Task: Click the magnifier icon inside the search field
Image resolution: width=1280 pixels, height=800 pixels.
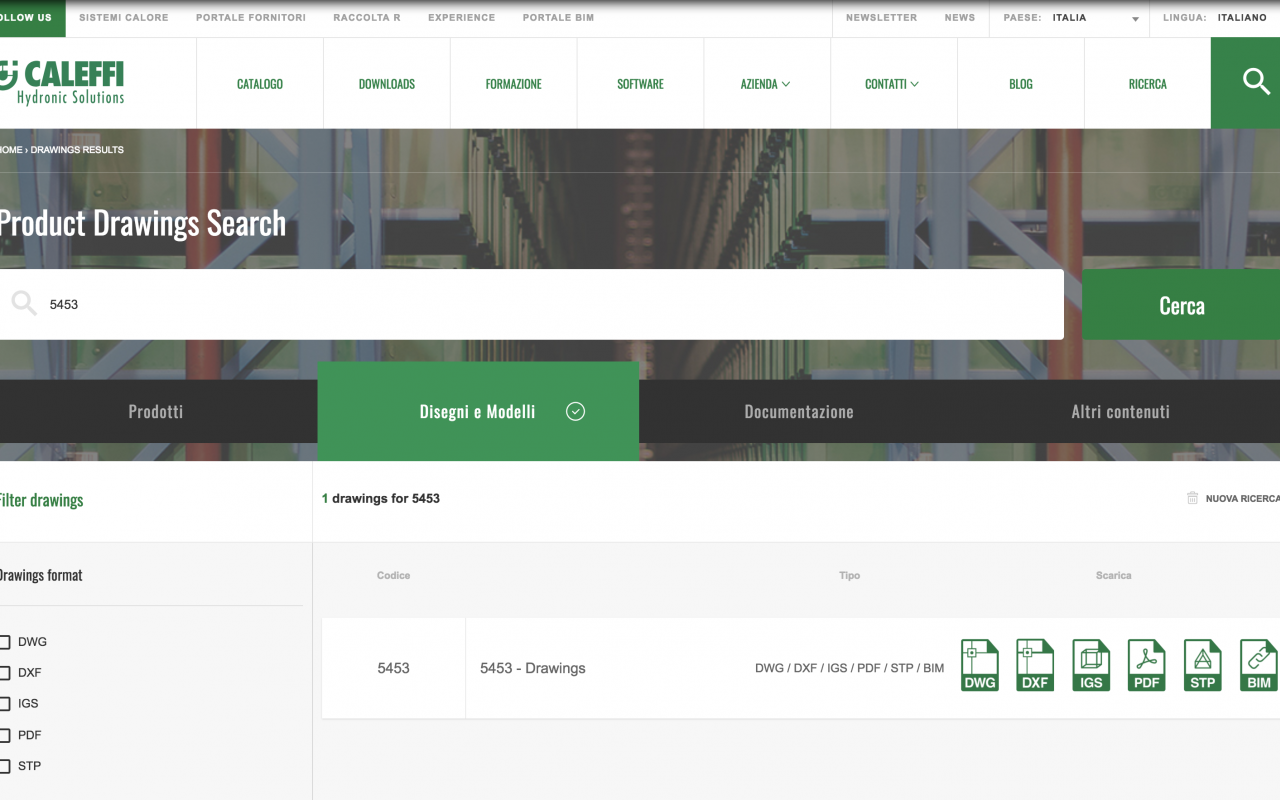Action: point(24,303)
